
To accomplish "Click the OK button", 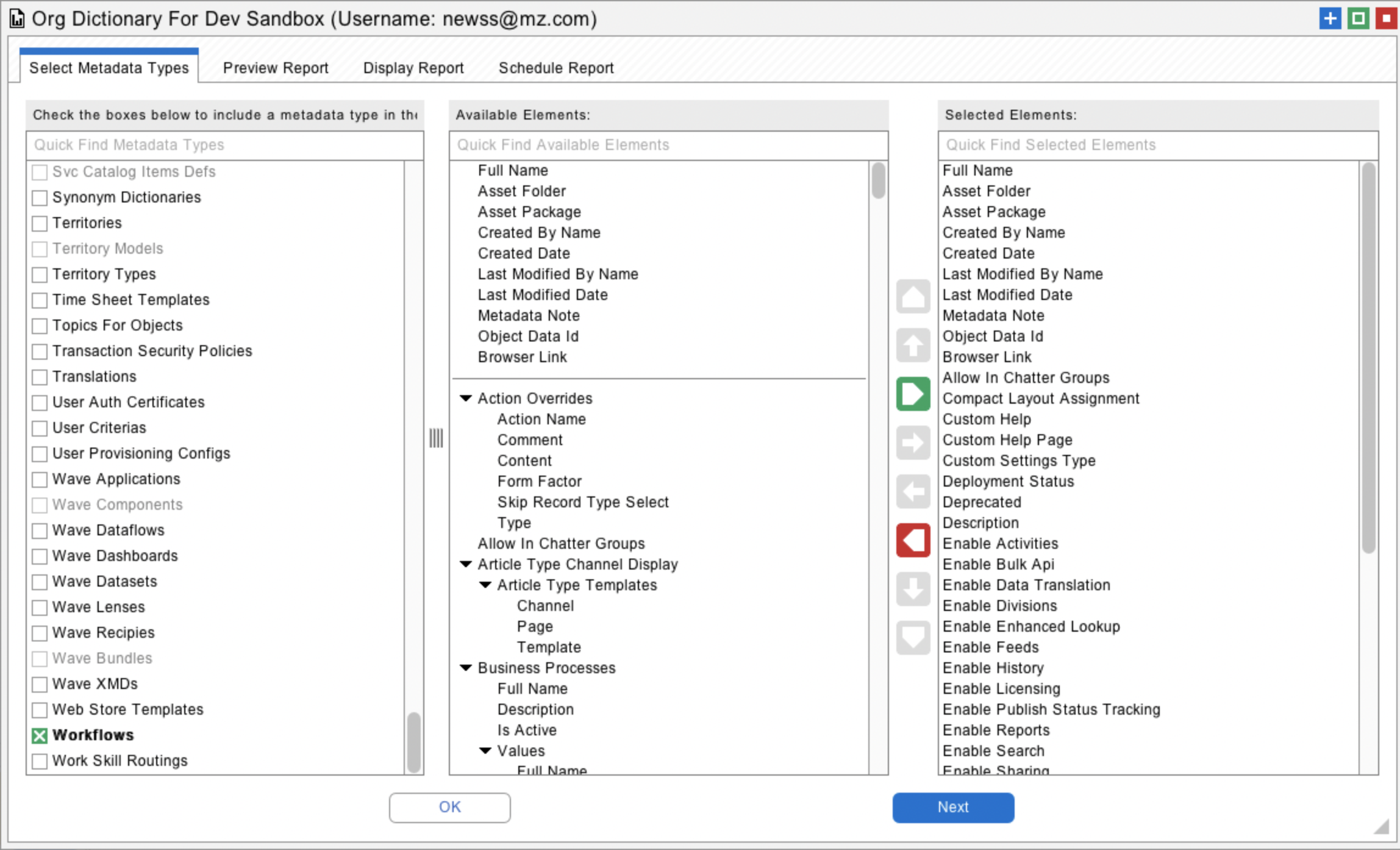I will [x=449, y=807].
